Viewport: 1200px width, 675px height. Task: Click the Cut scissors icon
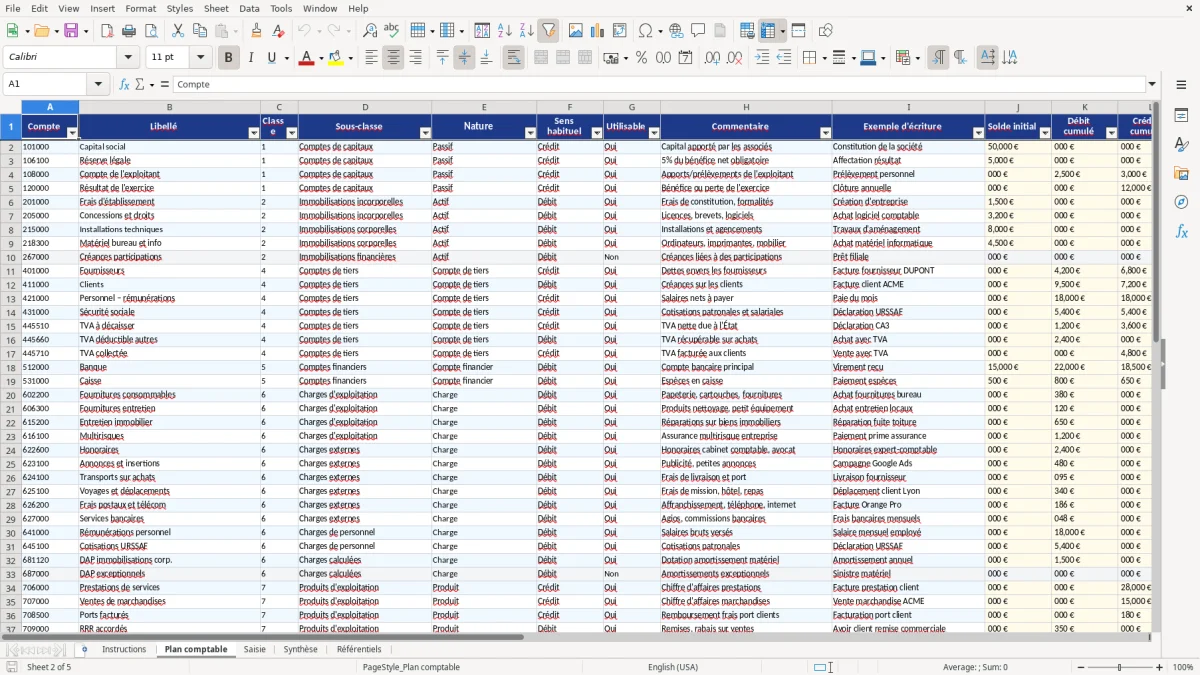click(178, 31)
